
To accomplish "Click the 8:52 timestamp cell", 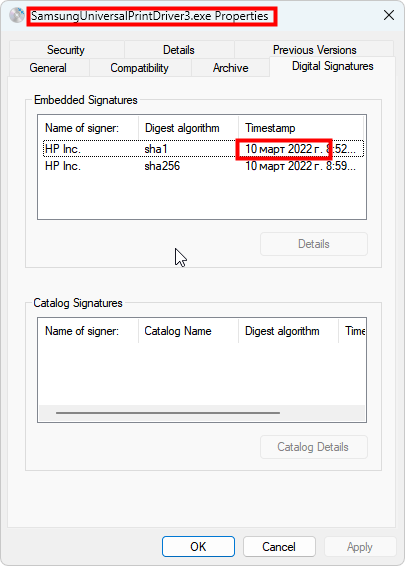I will [x=300, y=149].
